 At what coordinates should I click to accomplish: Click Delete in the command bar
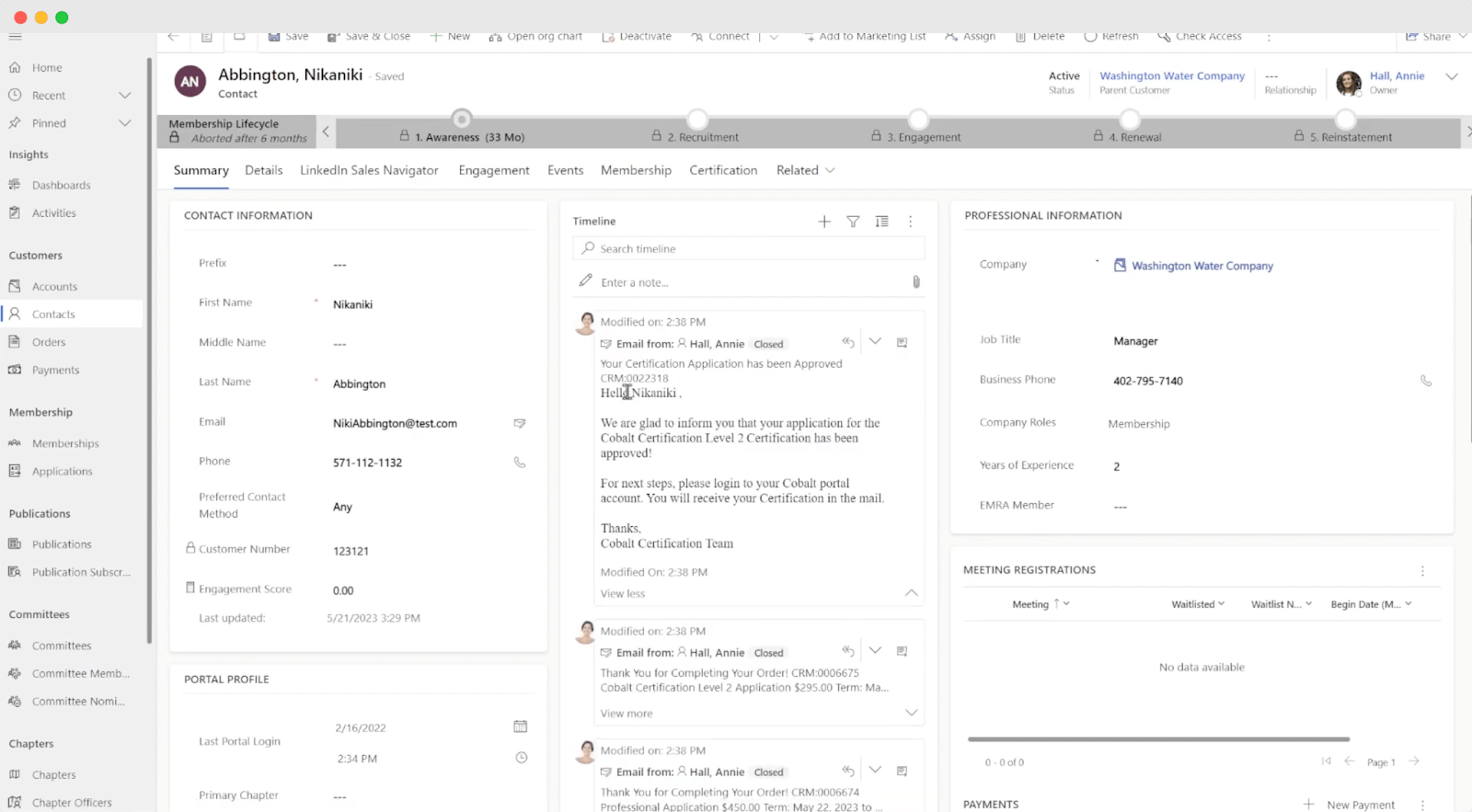click(x=1040, y=37)
